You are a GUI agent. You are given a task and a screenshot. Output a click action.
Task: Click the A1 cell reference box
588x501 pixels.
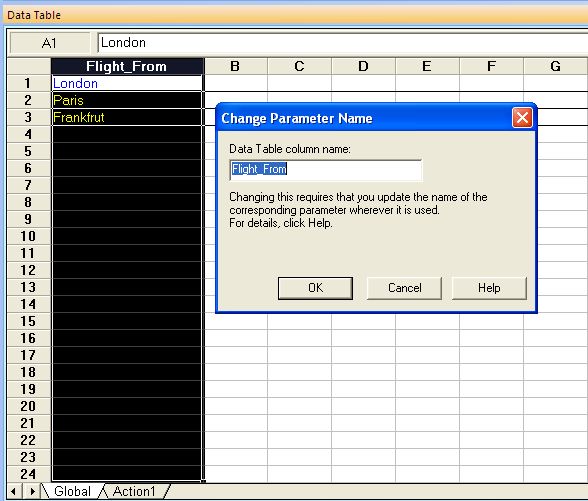click(x=50, y=43)
